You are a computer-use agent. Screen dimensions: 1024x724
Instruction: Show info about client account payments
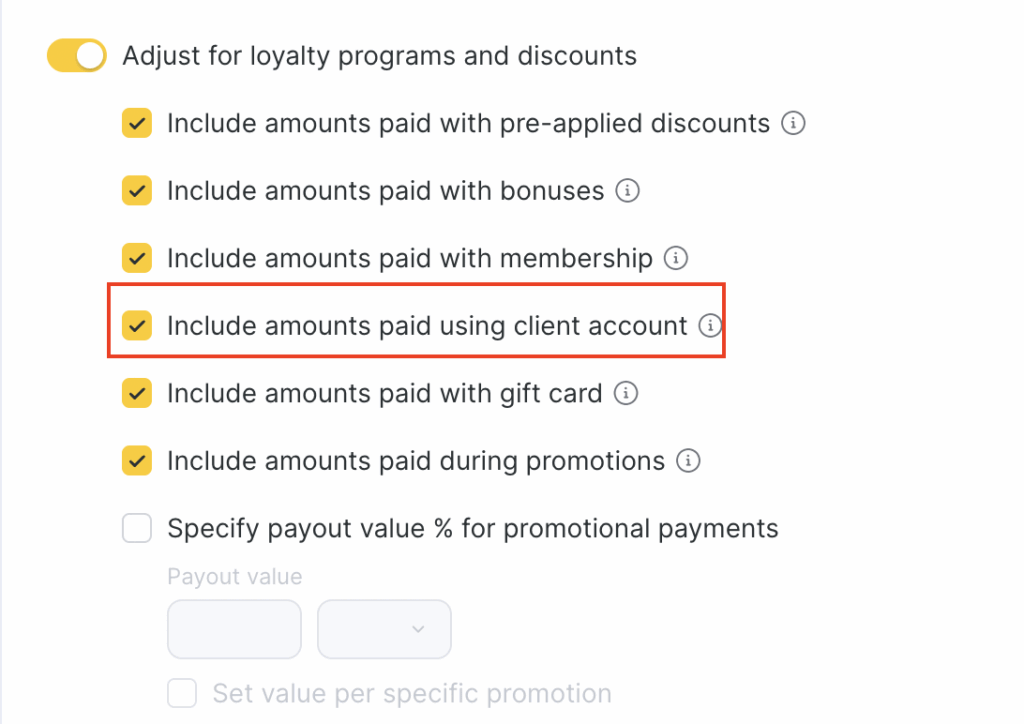tap(710, 326)
